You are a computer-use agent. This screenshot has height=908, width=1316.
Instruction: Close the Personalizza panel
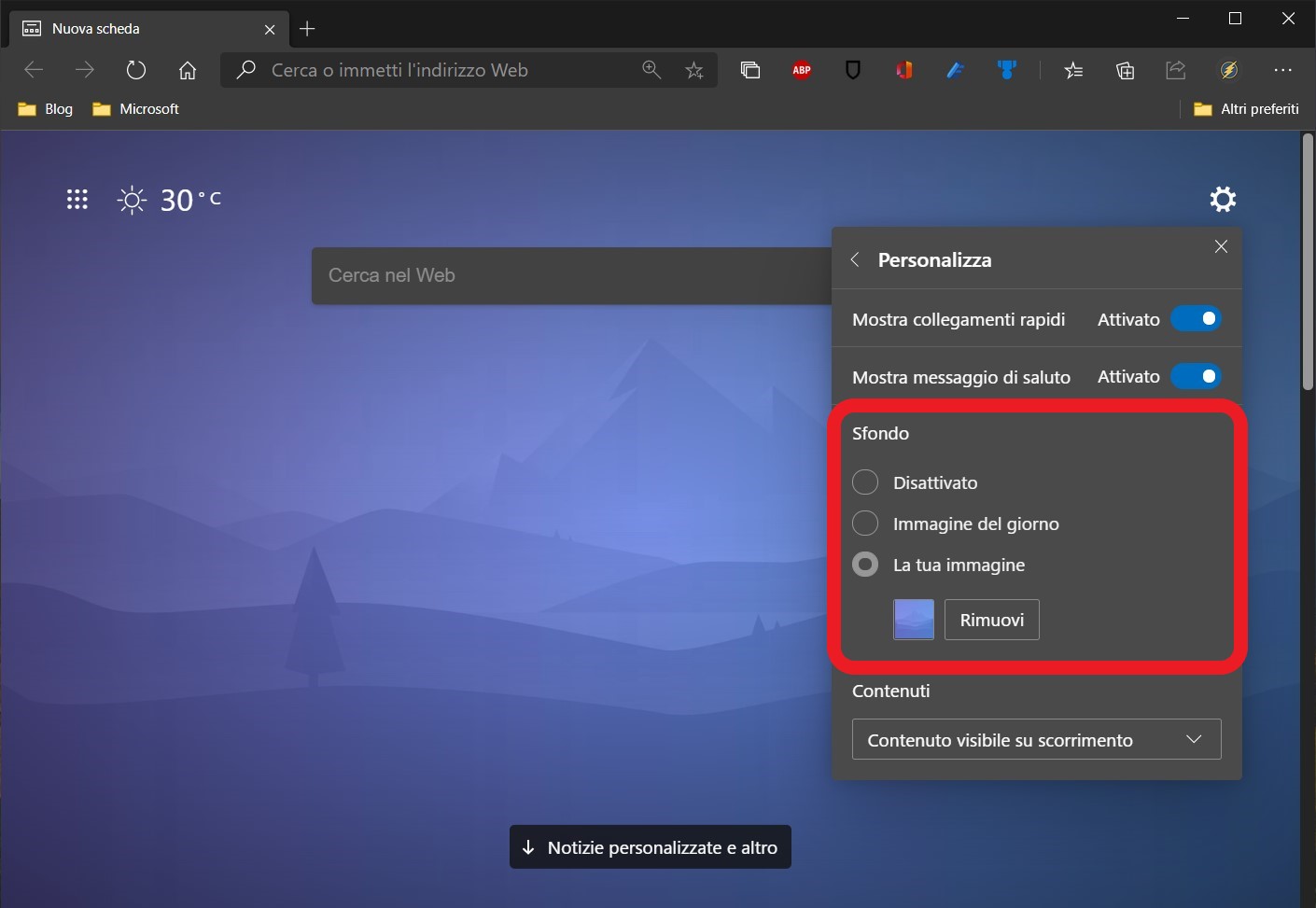[1221, 246]
